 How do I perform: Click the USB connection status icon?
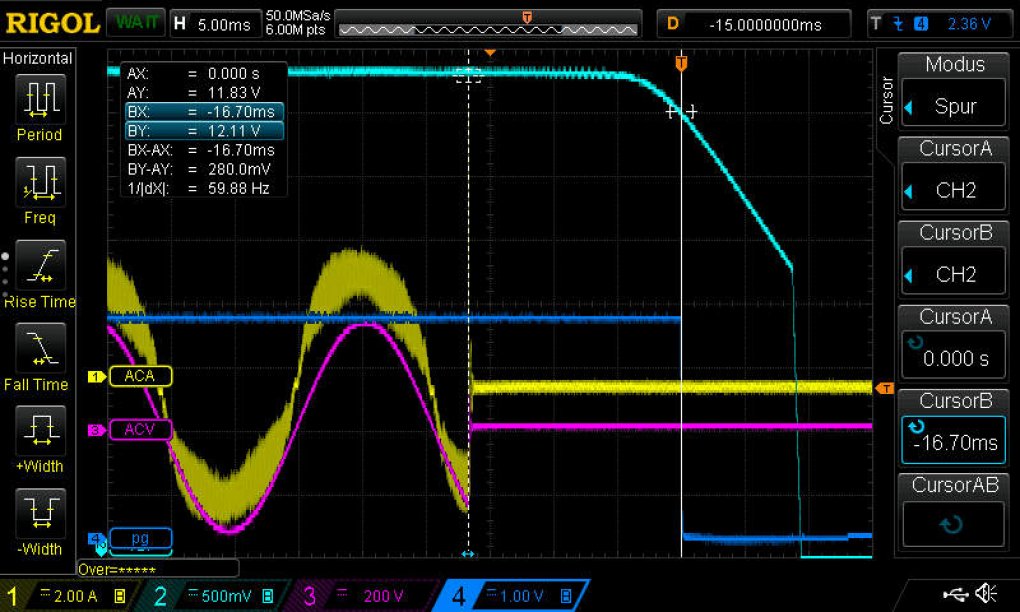(954, 594)
